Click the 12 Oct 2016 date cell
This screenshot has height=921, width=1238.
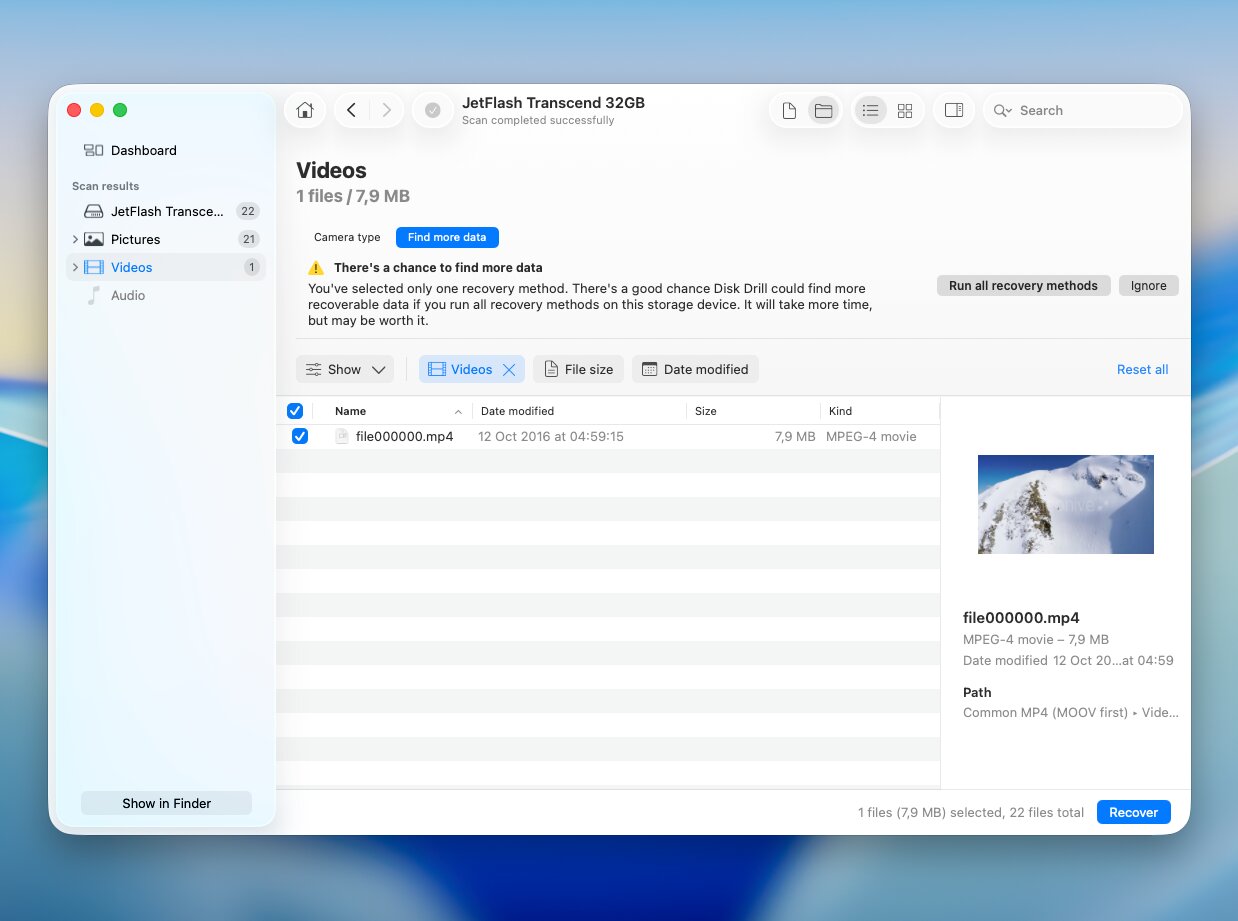pos(551,436)
